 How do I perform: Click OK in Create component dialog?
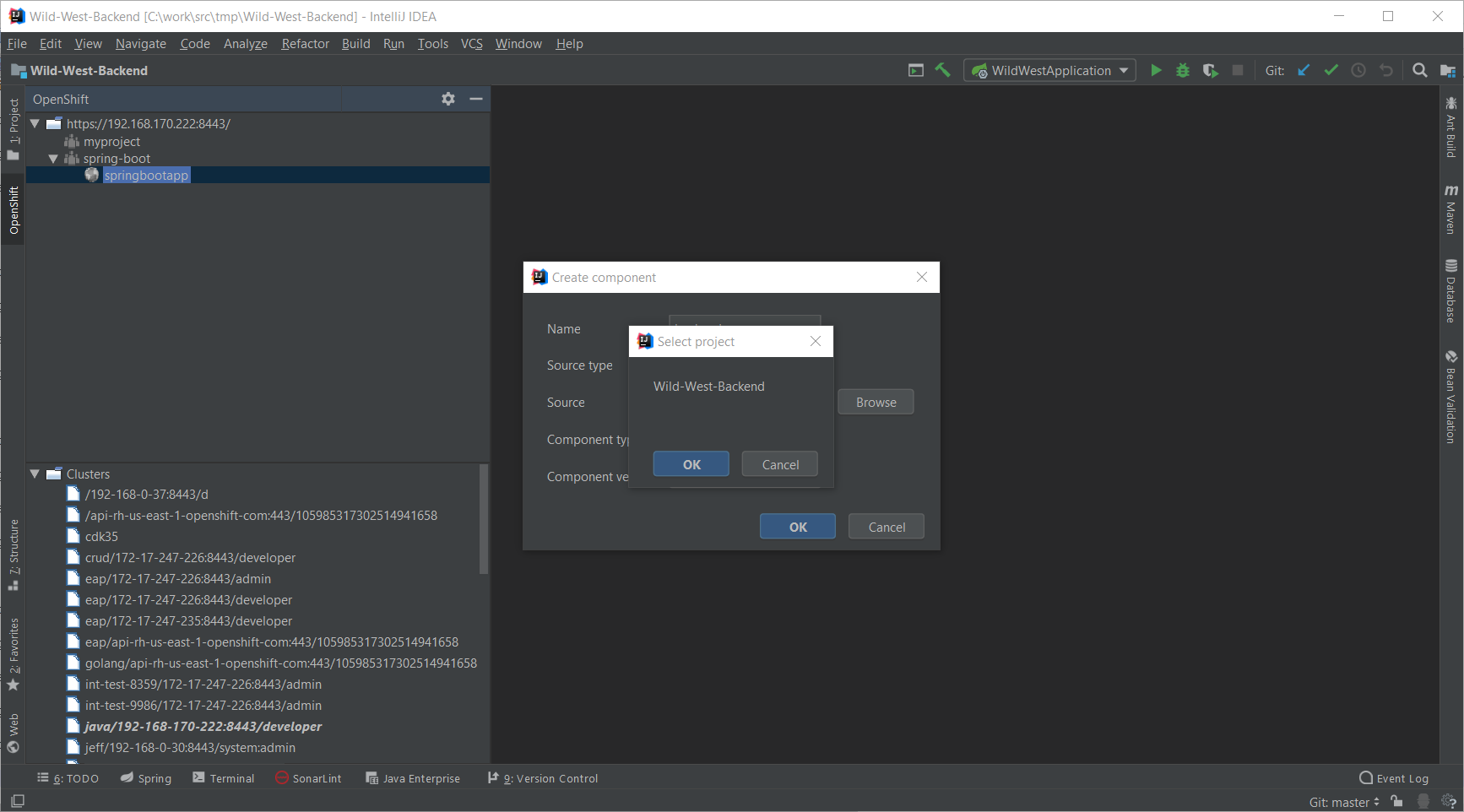click(x=798, y=527)
